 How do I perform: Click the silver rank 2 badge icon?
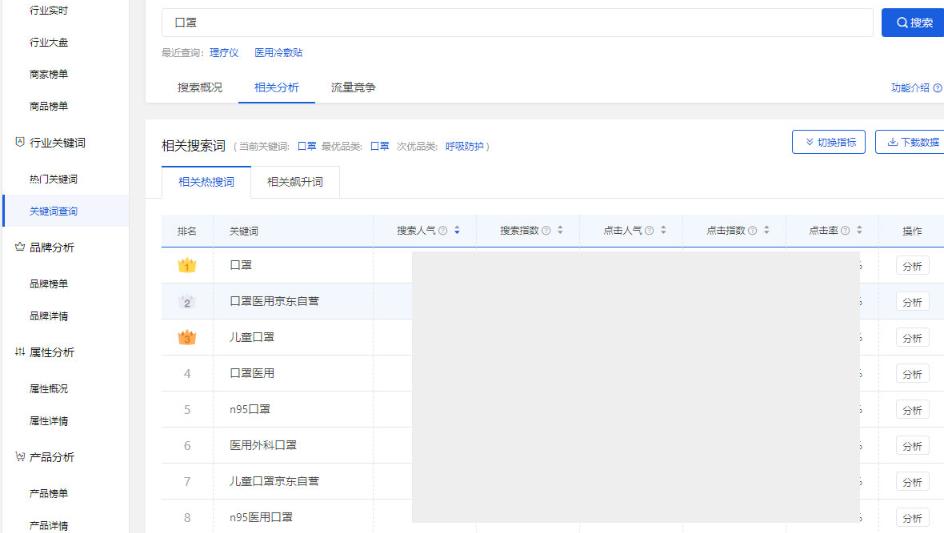click(187, 302)
